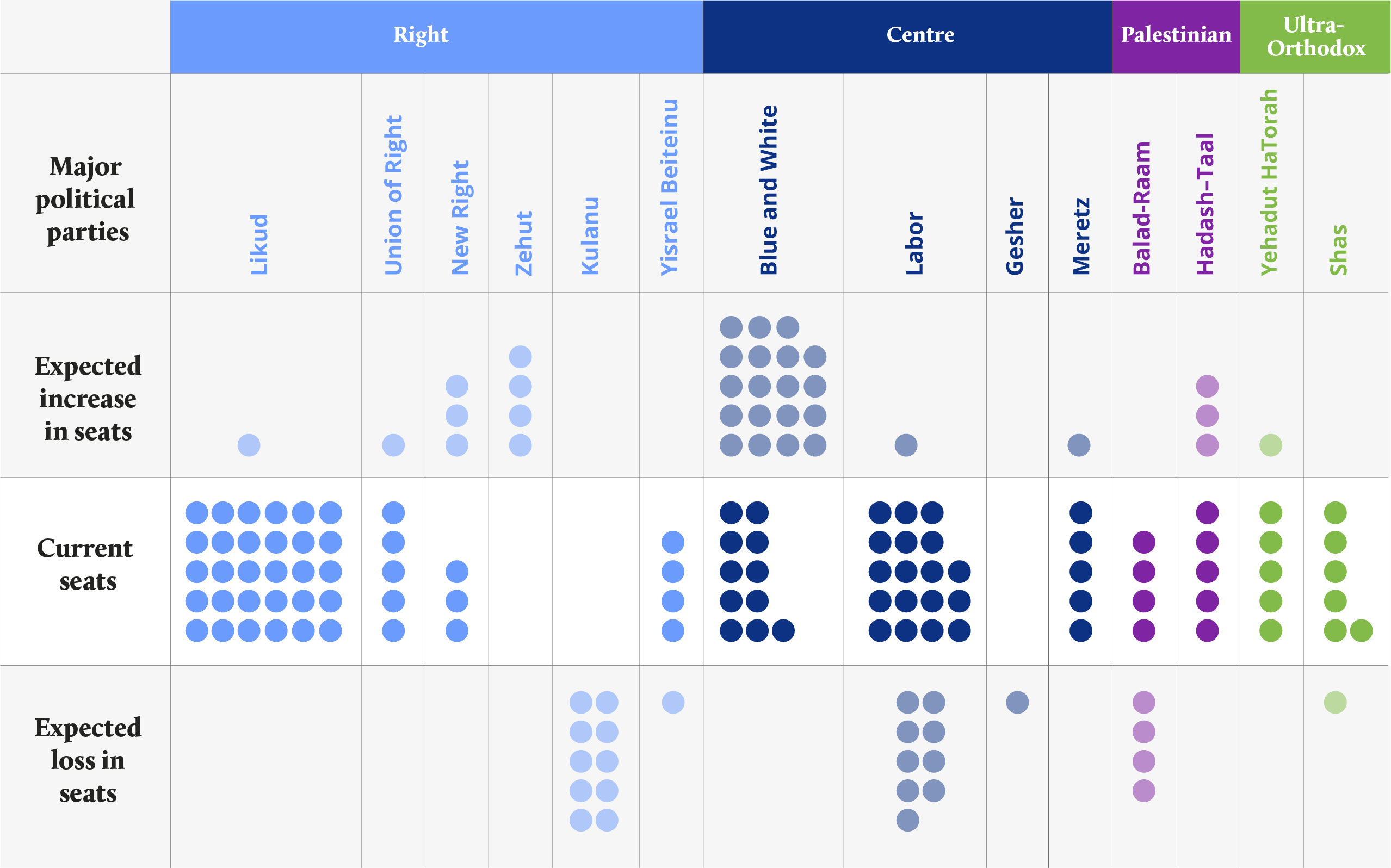Click the Hadash-Taal party label
Image resolution: width=1391 pixels, height=868 pixels.
(x=1205, y=204)
